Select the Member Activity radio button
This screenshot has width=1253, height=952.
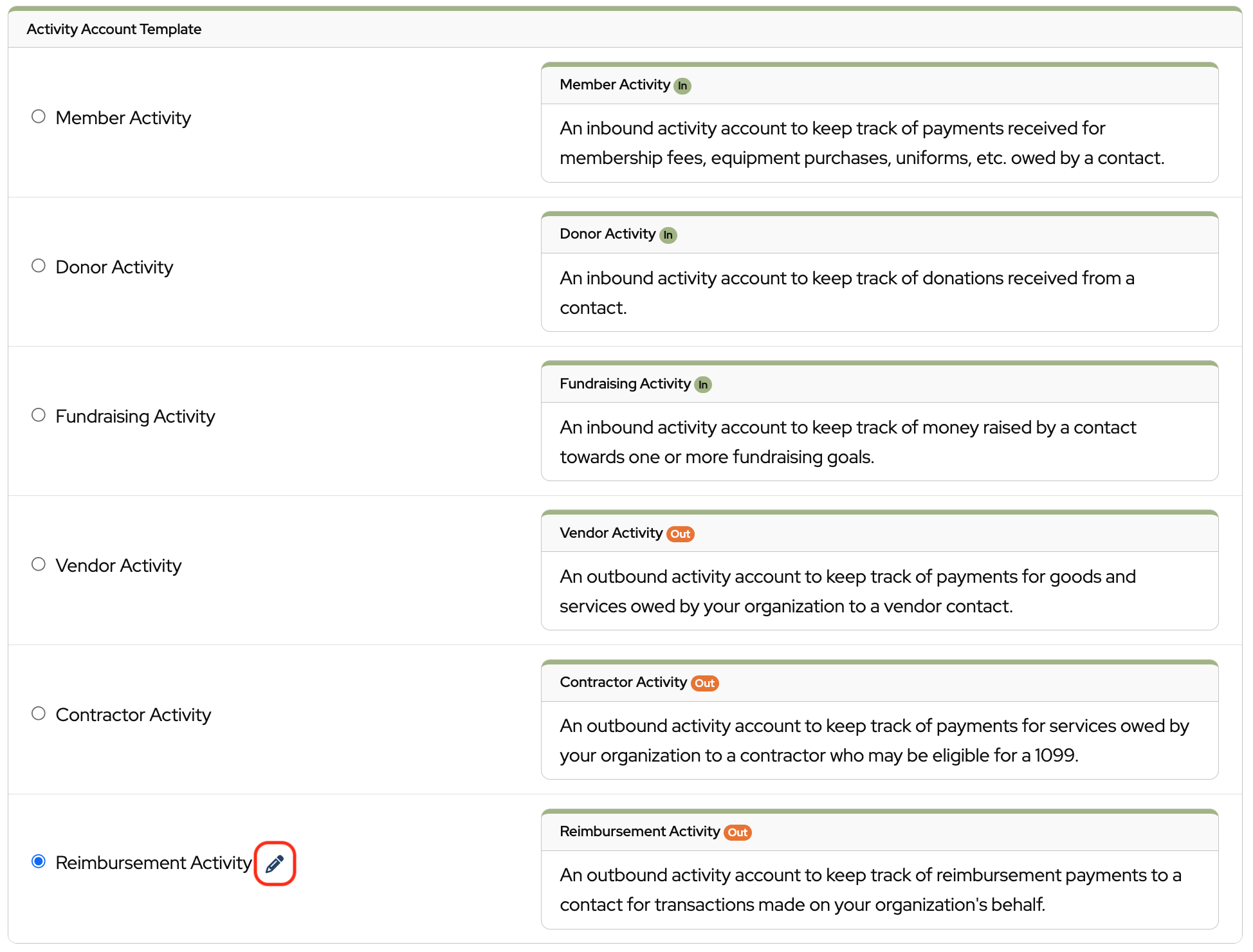coord(39,116)
